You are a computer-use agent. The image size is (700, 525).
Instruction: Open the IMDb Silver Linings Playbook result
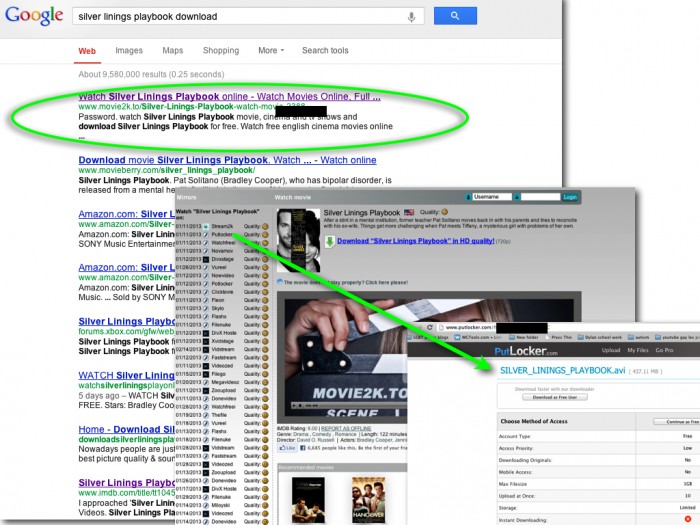coord(127,483)
